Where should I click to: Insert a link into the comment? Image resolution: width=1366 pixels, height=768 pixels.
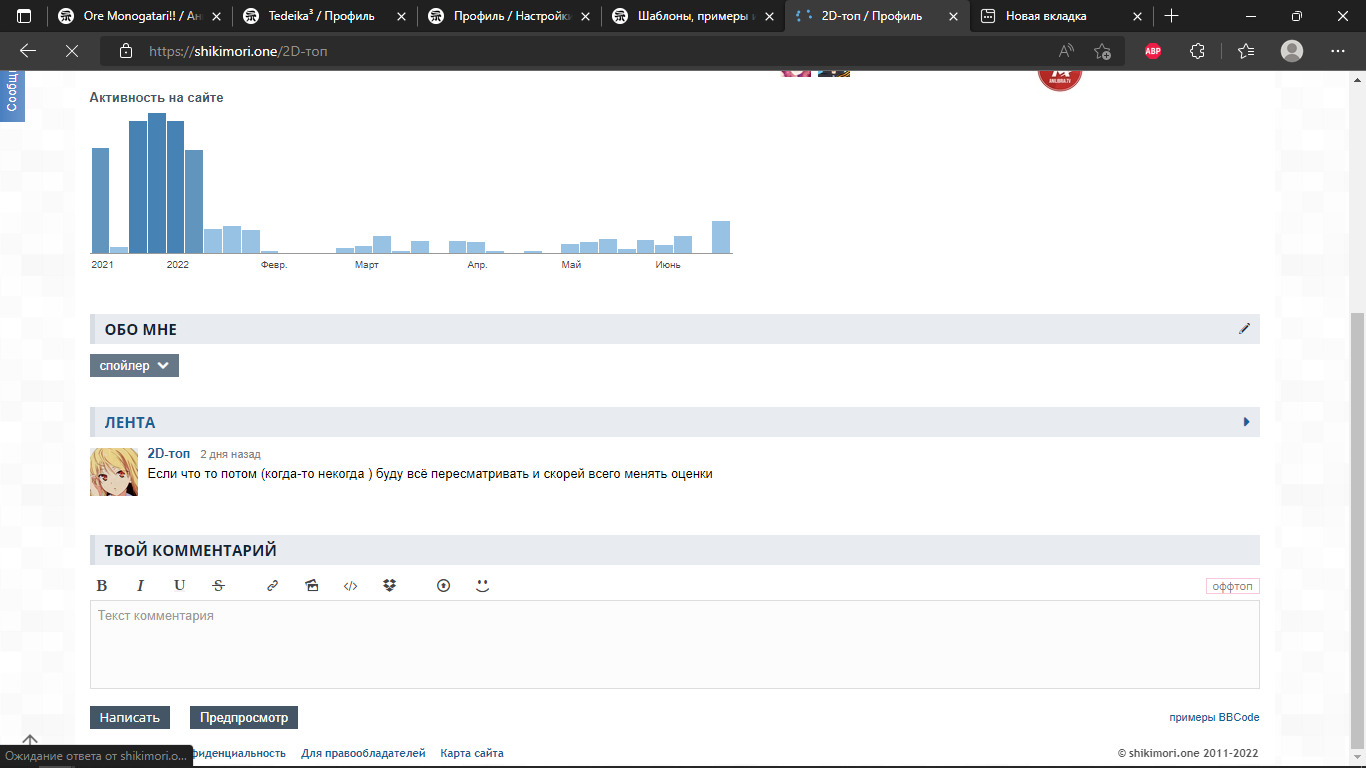(272, 586)
